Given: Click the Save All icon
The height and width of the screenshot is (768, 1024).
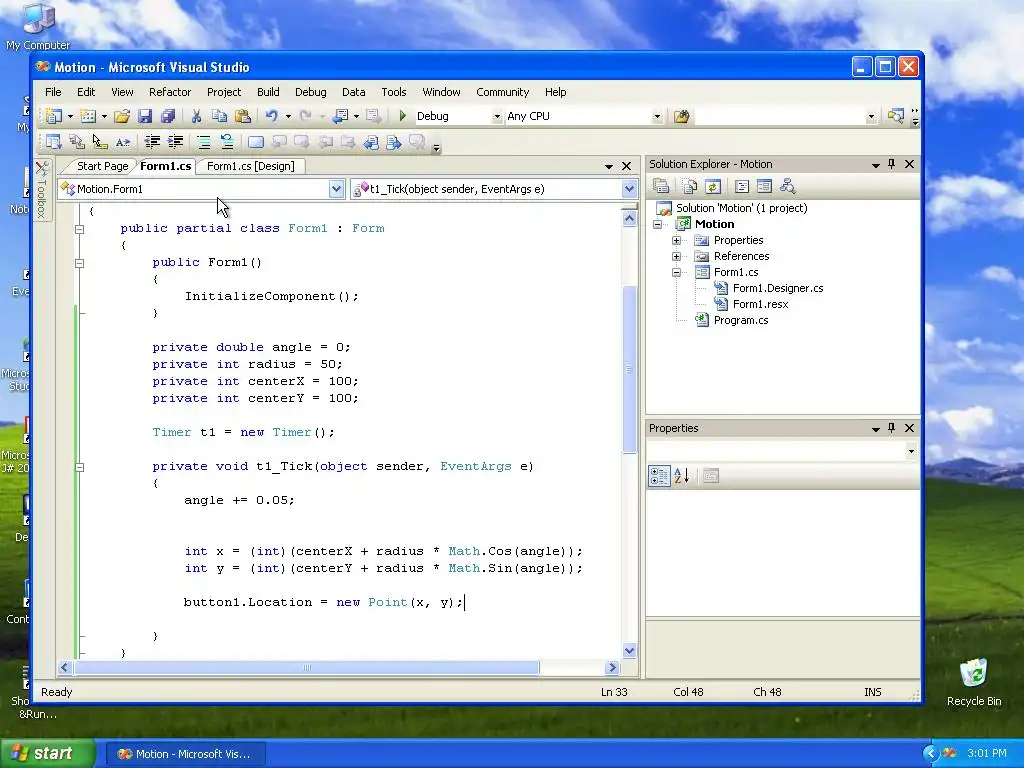Looking at the screenshot, I should click(x=168, y=116).
